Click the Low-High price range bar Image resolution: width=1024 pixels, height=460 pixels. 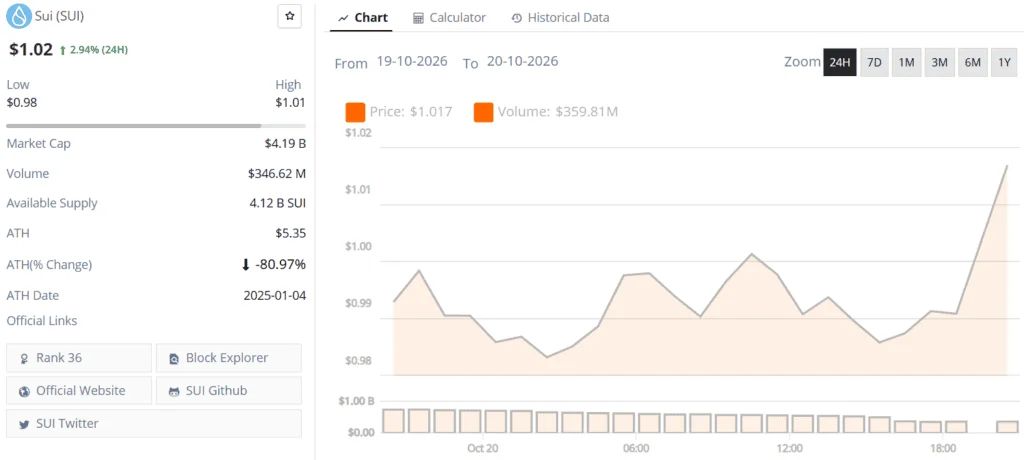point(155,125)
